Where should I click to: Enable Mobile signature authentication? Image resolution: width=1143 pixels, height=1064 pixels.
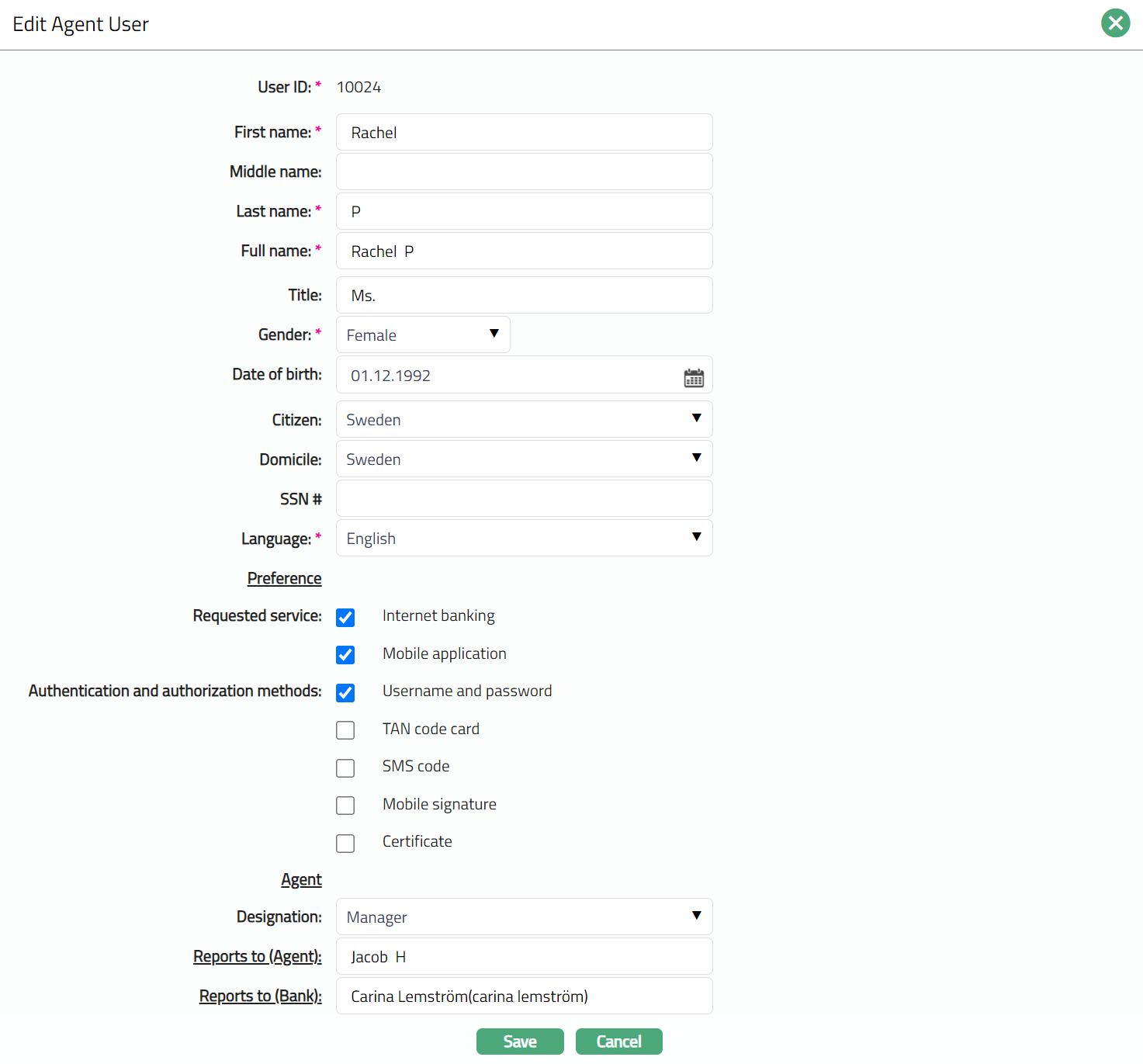pos(345,806)
